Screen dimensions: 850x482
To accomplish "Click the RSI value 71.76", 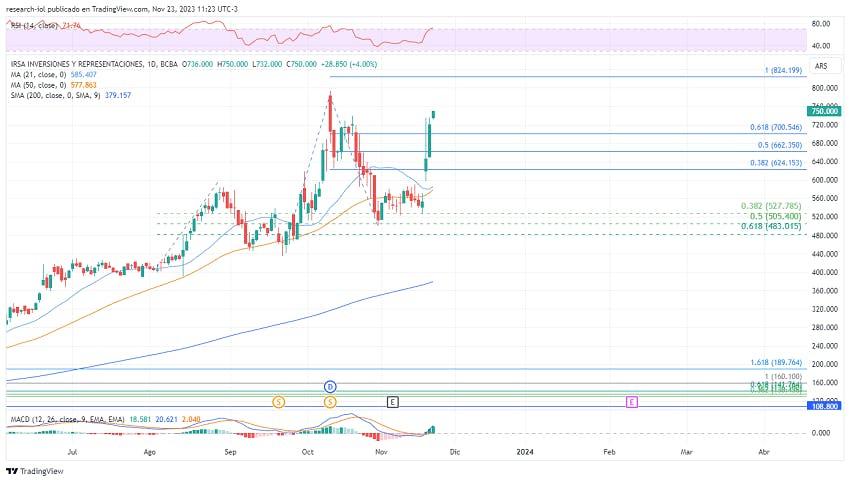I will pos(72,25).
